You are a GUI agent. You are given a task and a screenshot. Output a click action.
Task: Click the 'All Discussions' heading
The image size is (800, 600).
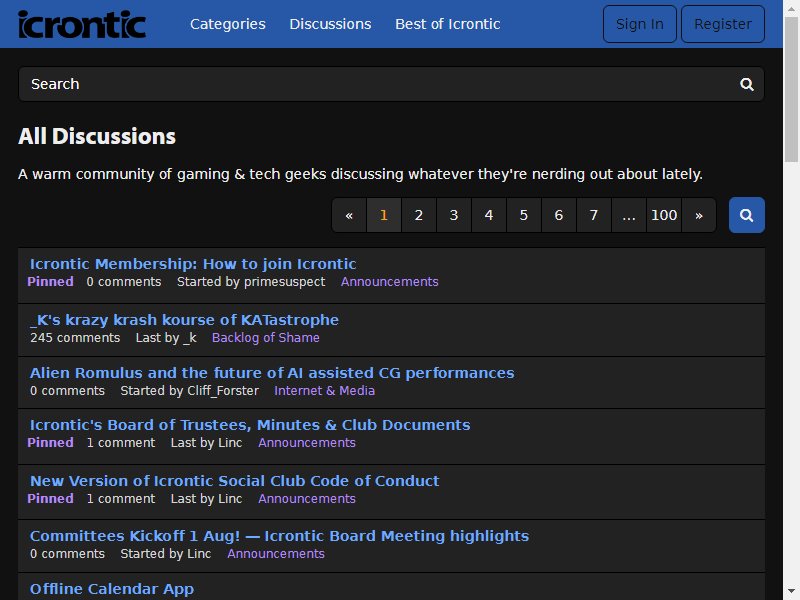[x=97, y=136]
